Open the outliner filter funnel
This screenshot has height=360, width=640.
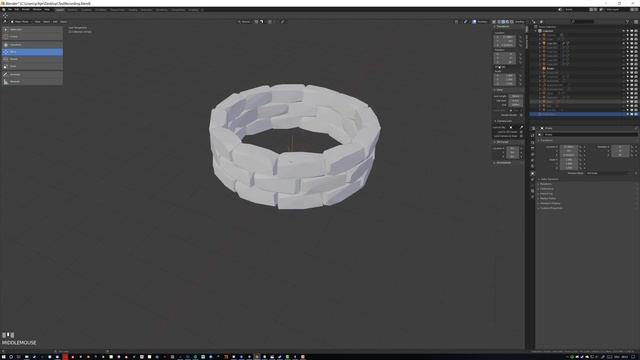[x=627, y=22]
